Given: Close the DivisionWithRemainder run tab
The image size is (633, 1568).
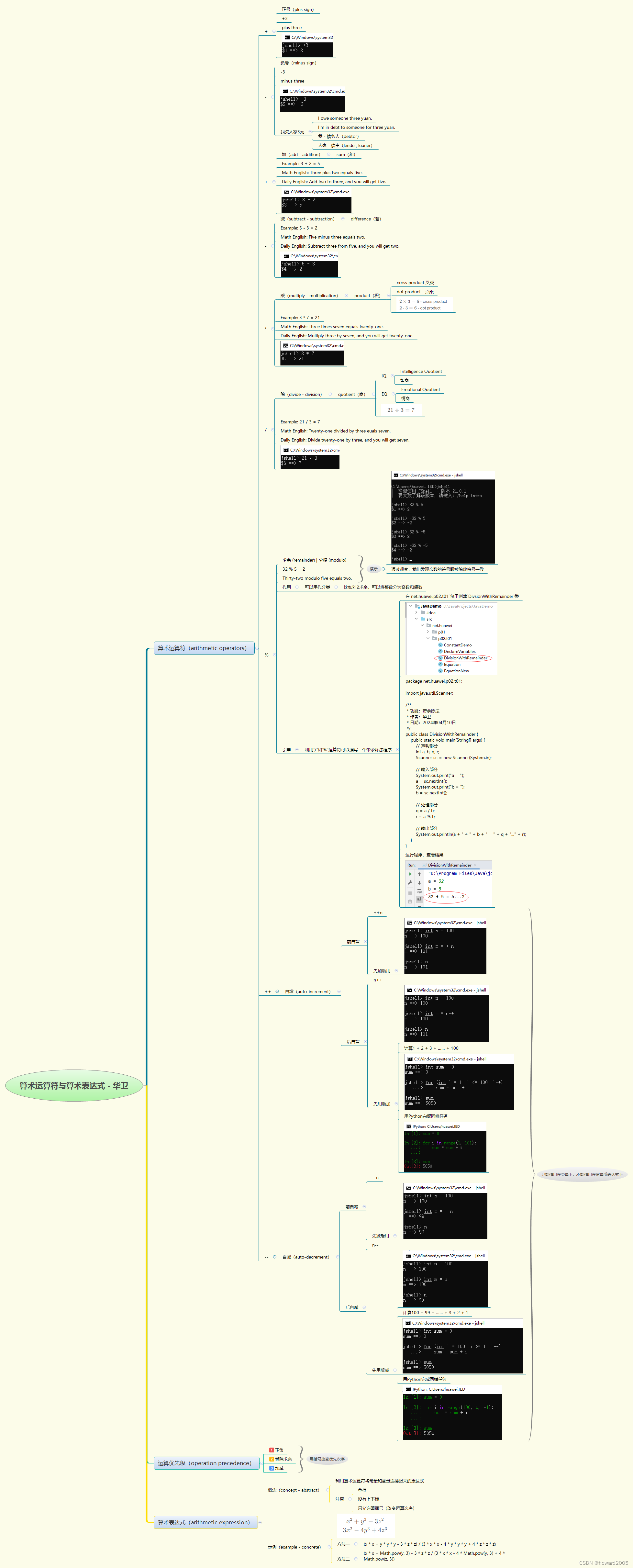Looking at the screenshot, I should click(475, 865).
